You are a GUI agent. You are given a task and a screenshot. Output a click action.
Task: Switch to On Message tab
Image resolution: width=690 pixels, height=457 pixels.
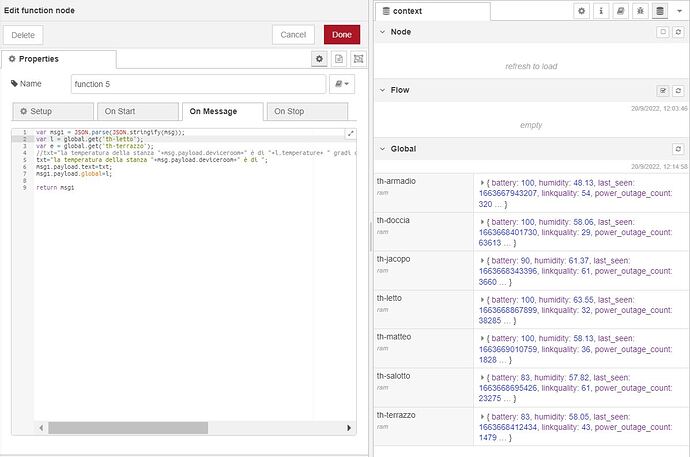pos(223,112)
